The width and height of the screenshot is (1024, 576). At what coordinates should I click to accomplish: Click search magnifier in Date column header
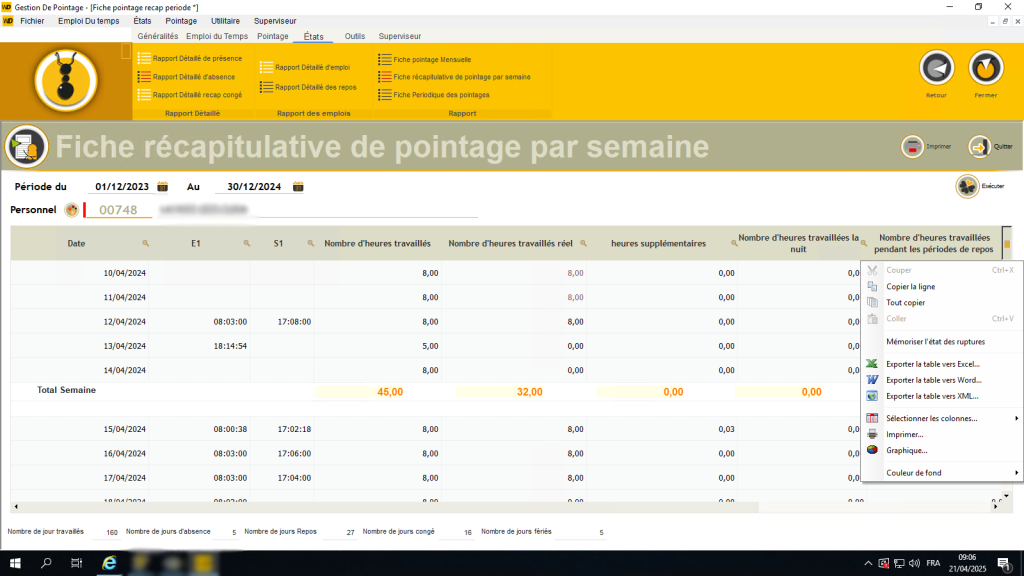[x=145, y=243]
